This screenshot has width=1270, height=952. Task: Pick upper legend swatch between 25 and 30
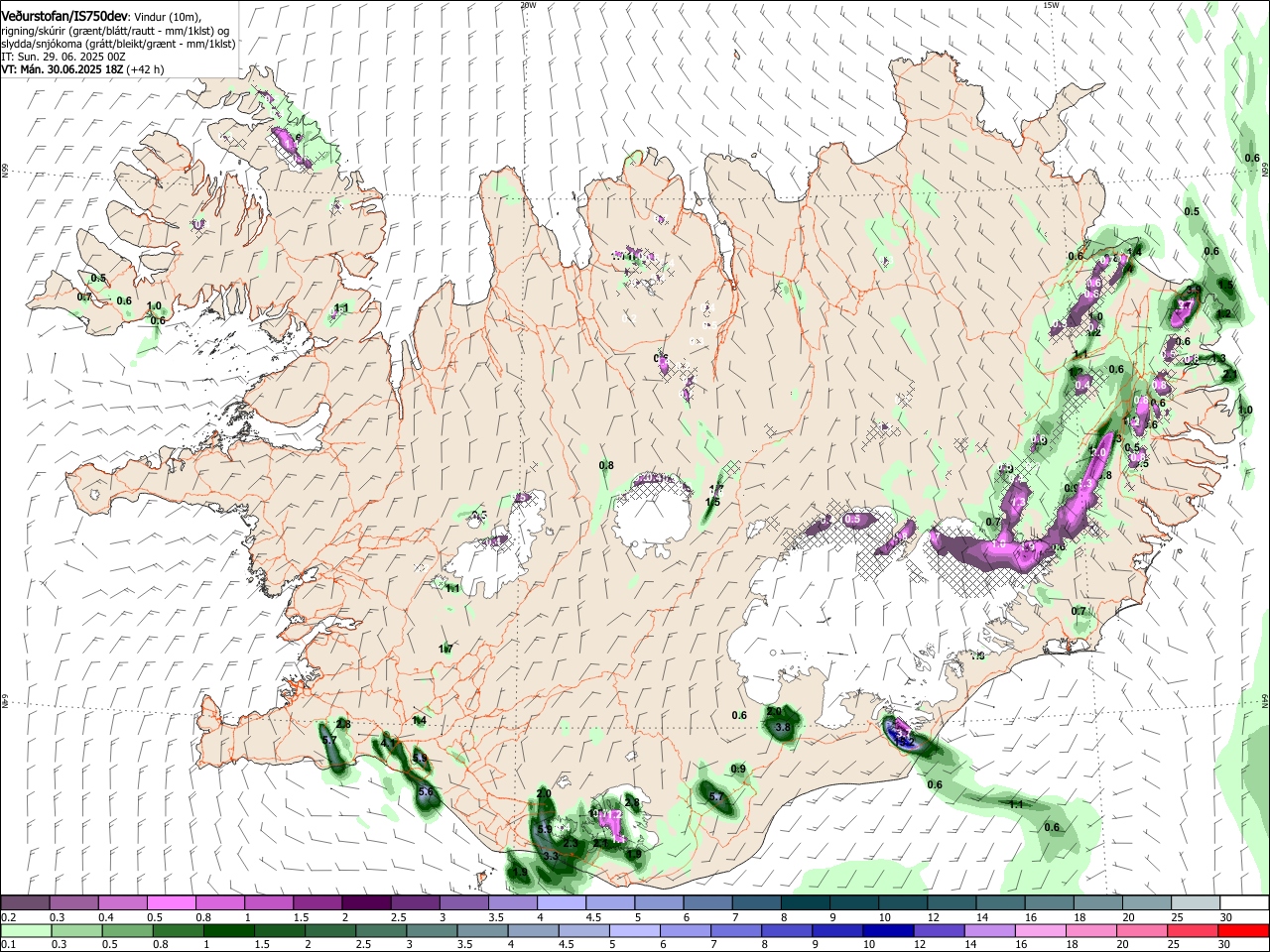(1196, 903)
